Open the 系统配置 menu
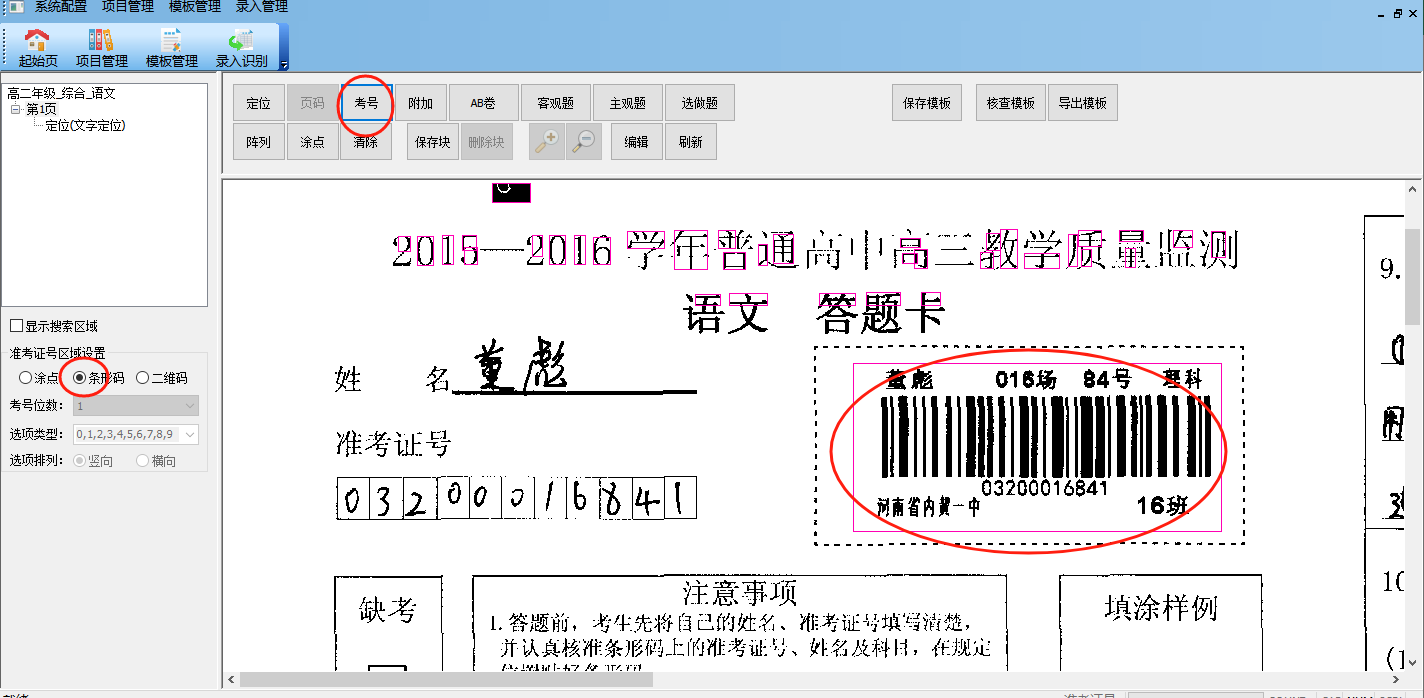1424x698 pixels. tap(60, 7)
